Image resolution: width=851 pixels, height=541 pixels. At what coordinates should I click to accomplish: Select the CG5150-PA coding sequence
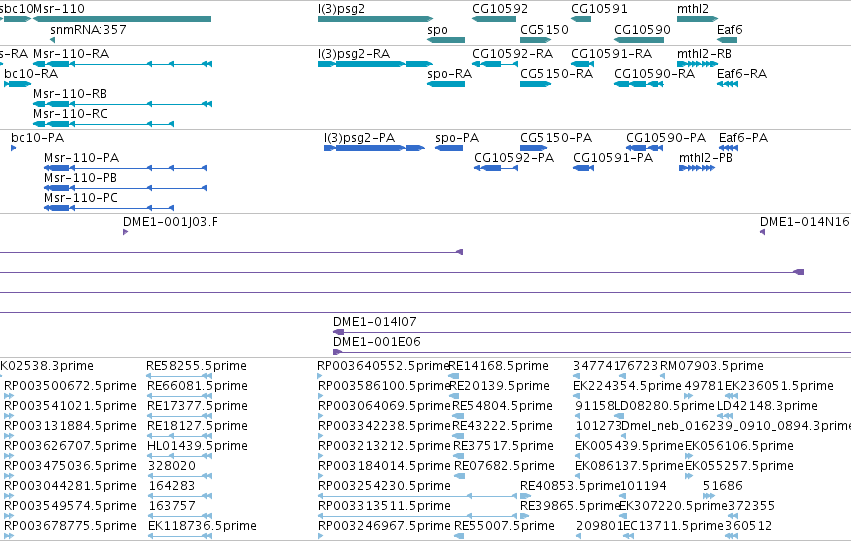[533, 148]
